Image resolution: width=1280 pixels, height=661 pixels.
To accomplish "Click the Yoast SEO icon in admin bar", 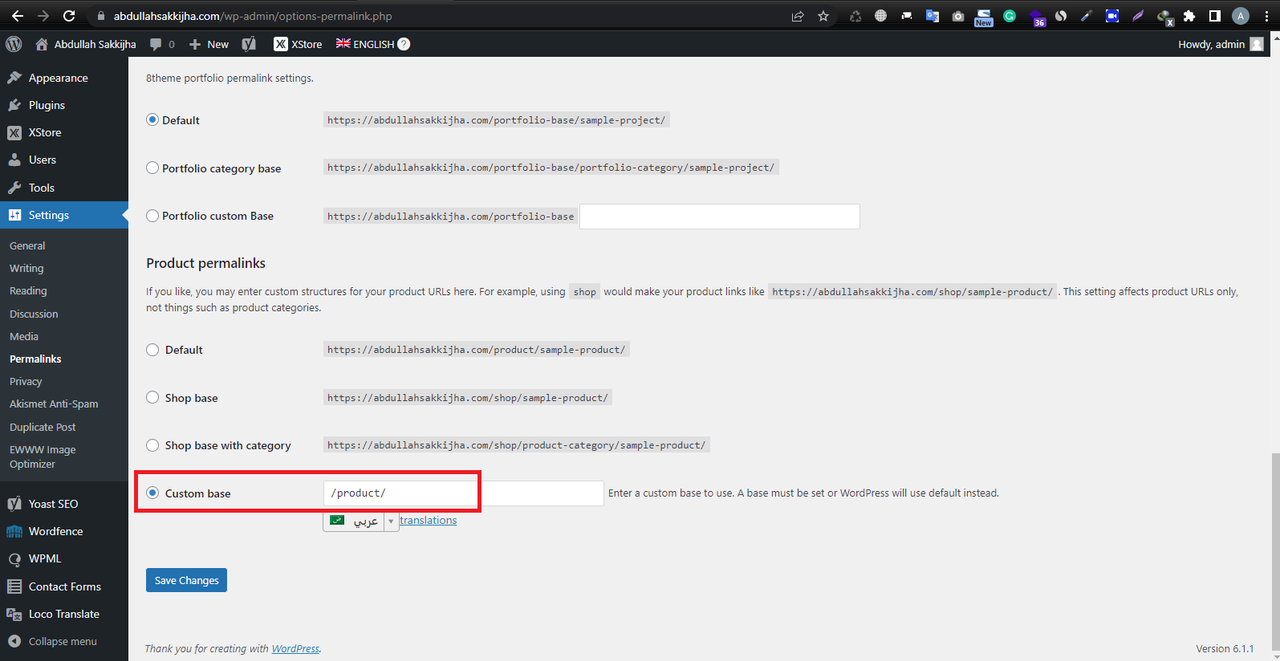I will [250, 44].
